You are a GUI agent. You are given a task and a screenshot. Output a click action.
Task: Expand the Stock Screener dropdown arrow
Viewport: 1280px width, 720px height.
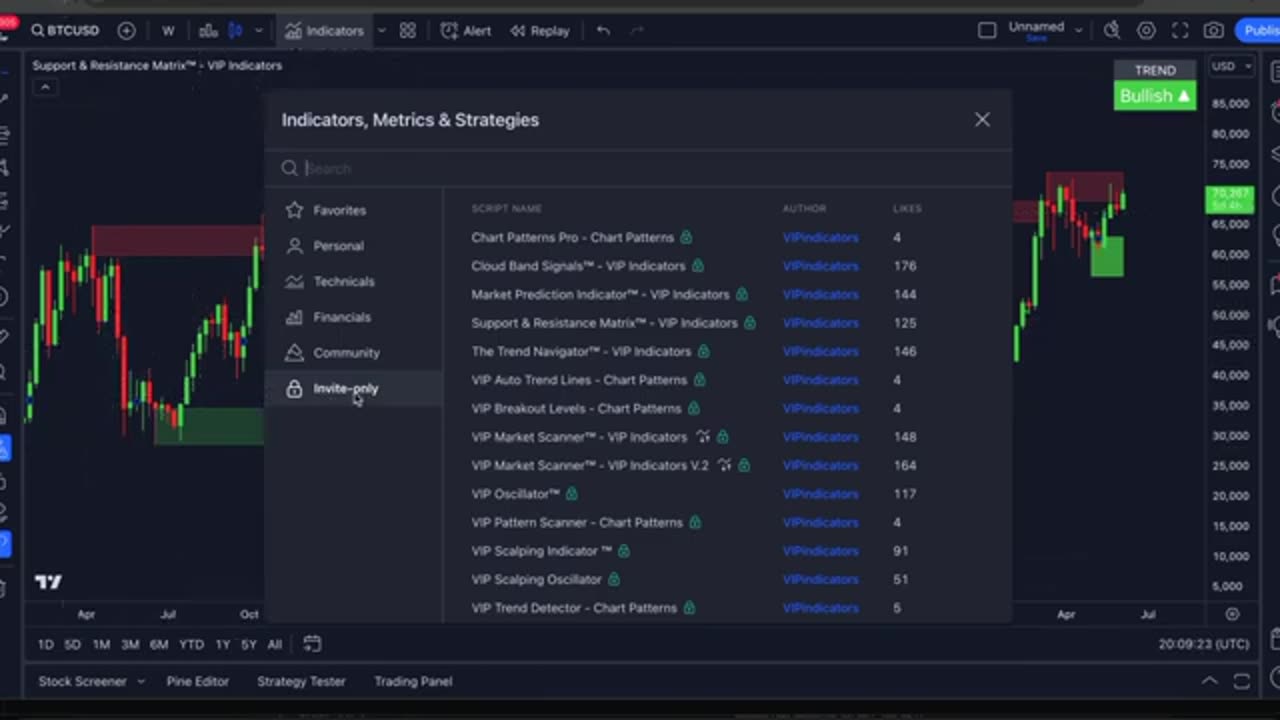coord(141,682)
